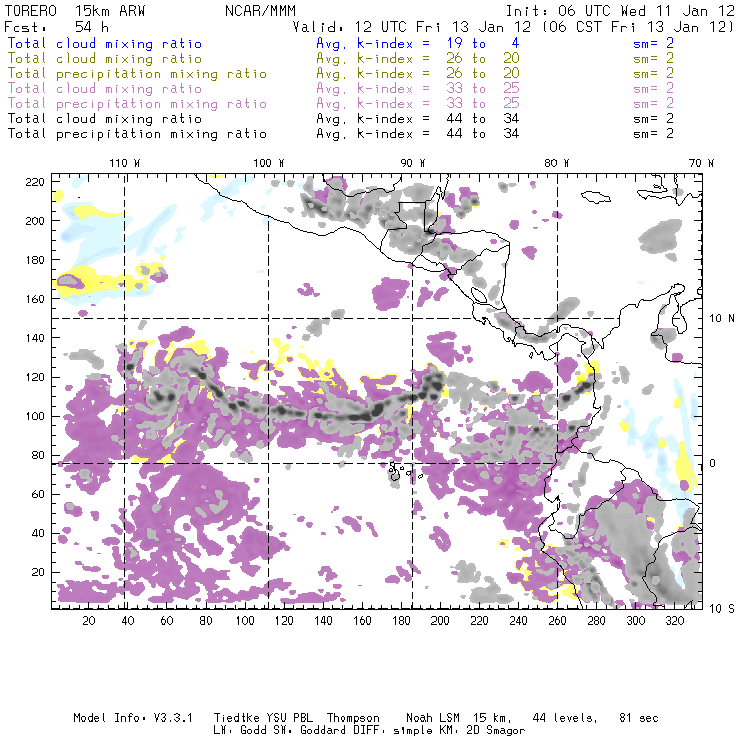
Task: Click the "Fcst: 54 h" forecast hour text
Action: coord(57,27)
